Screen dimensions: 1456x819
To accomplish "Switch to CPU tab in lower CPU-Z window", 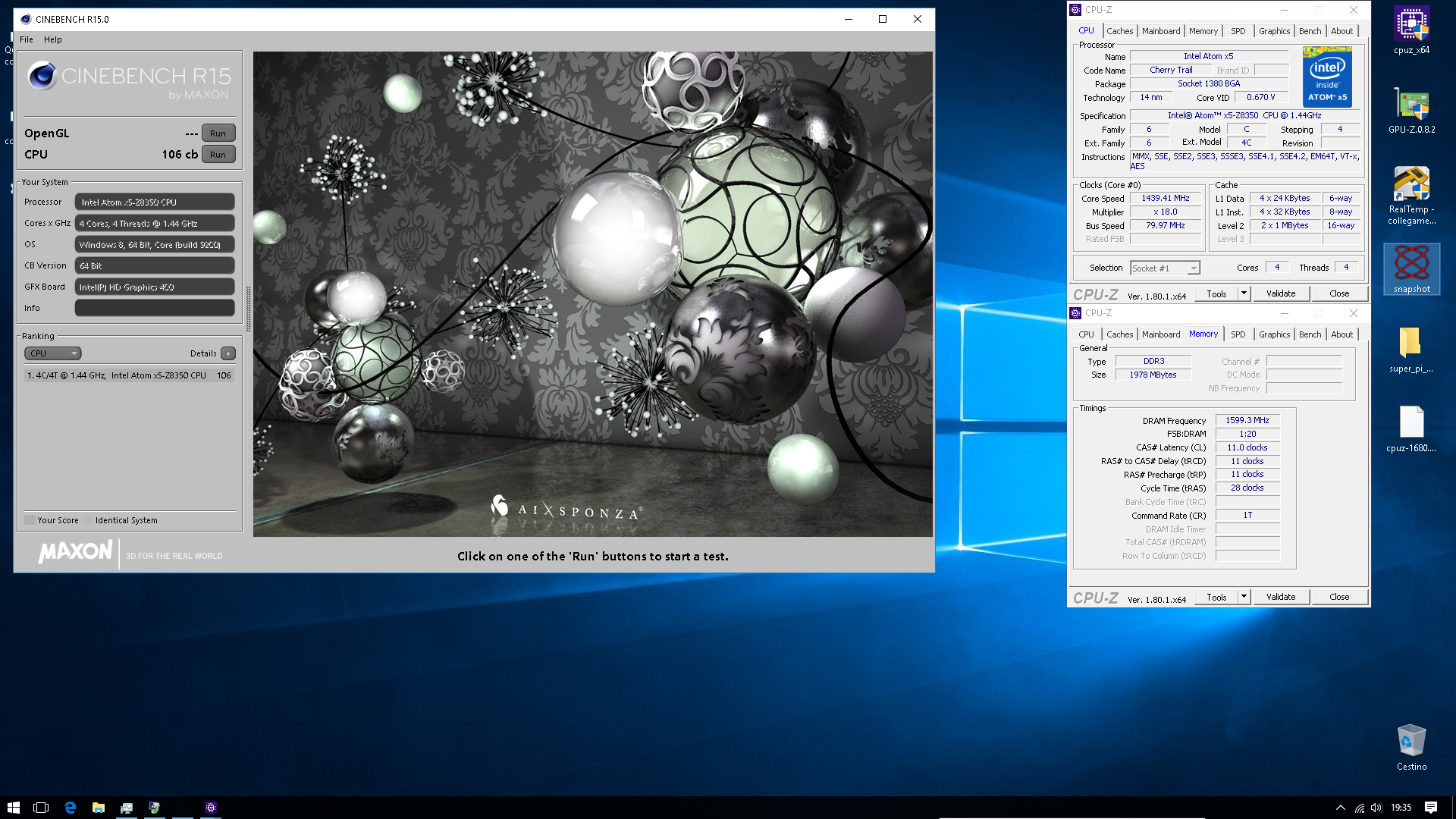I will [x=1086, y=334].
